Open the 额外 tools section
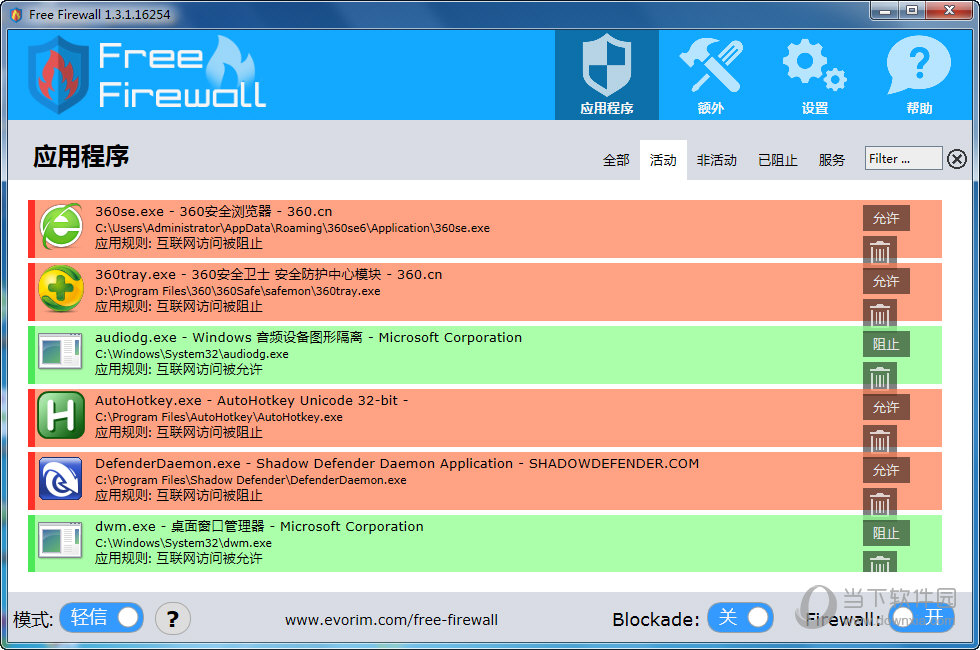980x650 pixels. pyautogui.click(x=711, y=75)
